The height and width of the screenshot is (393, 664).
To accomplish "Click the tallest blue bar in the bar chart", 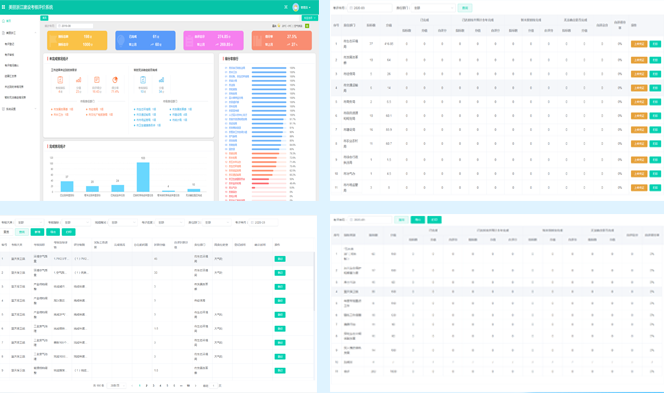I will click(x=143, y=177).
